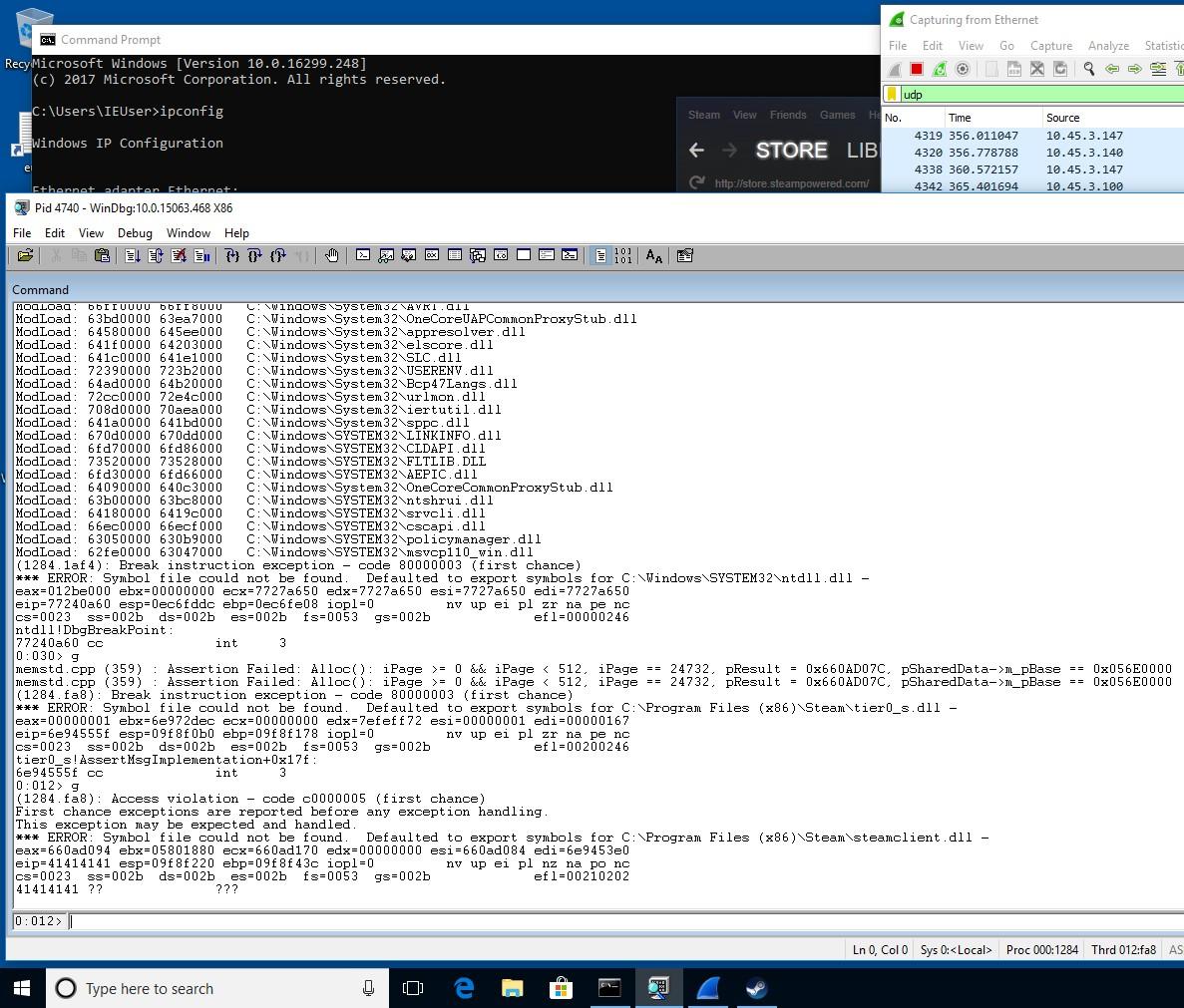Click Go to packet icon in Wireshark
Viewport: 1184px width, 1008px height.
tap(1158, 69)
